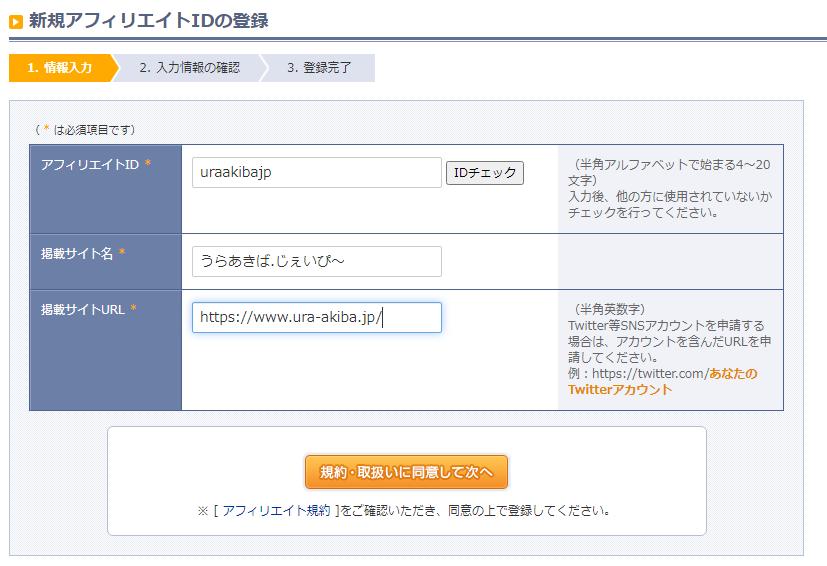This screenshot has width=827, height=566.
Task: Click the orange あなたのTwitterアカウント example text
Action: [662, 381]
